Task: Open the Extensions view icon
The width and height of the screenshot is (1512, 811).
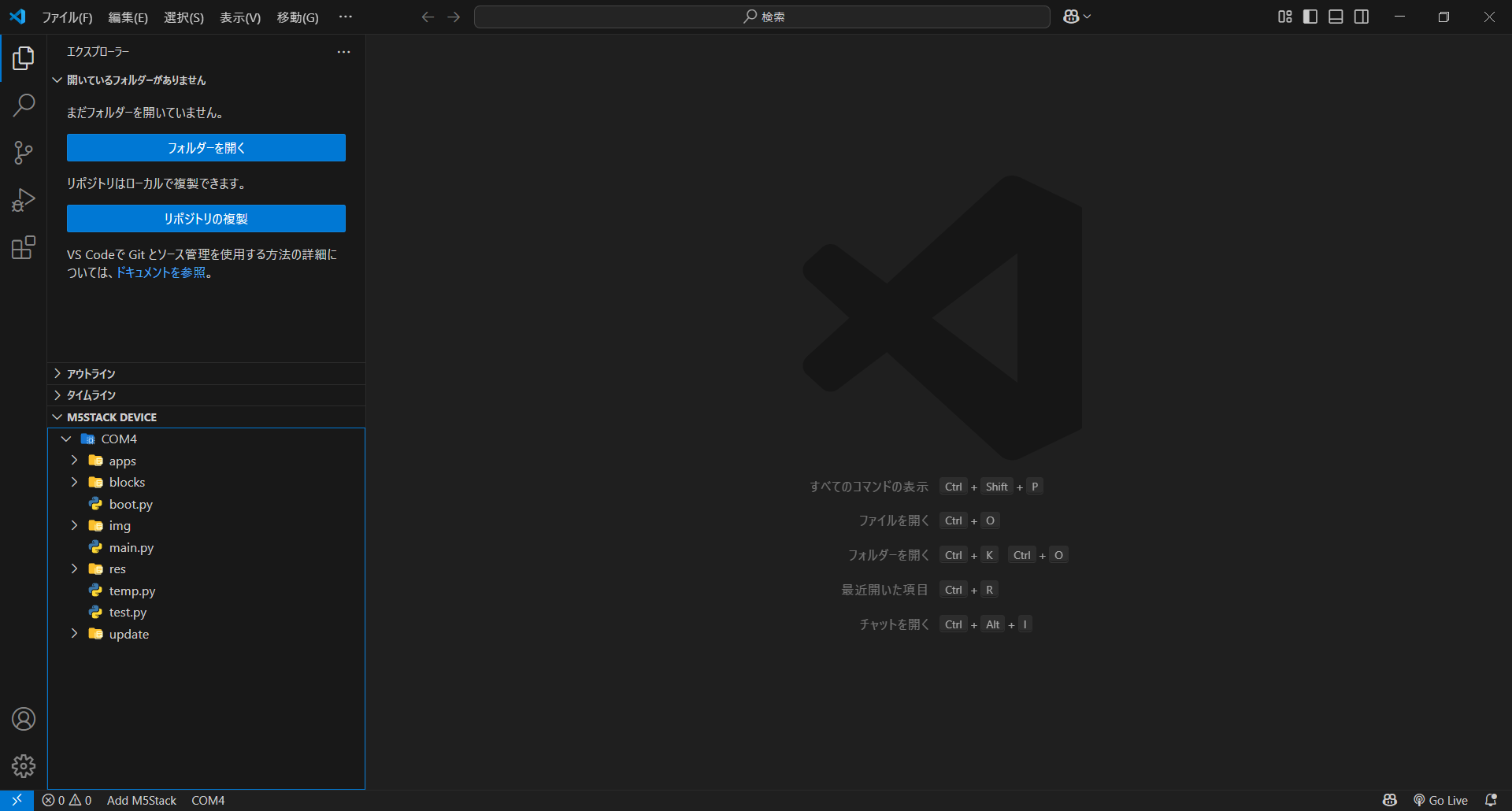Action: [x=24, y=247]
